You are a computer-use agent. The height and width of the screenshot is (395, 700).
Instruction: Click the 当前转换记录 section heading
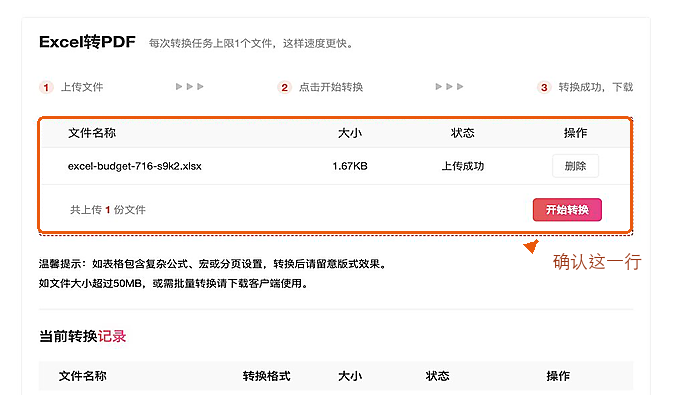83,336
